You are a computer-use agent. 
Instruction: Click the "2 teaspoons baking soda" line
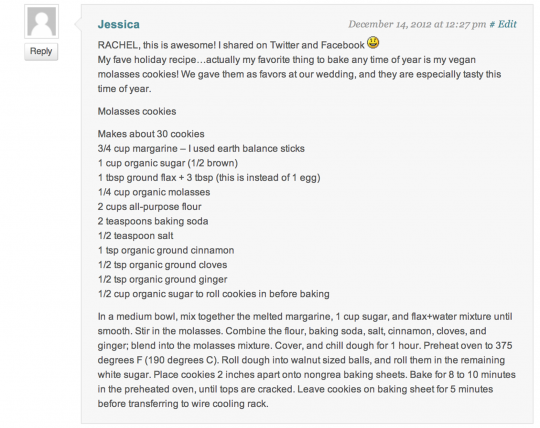[x=153, y=221]
